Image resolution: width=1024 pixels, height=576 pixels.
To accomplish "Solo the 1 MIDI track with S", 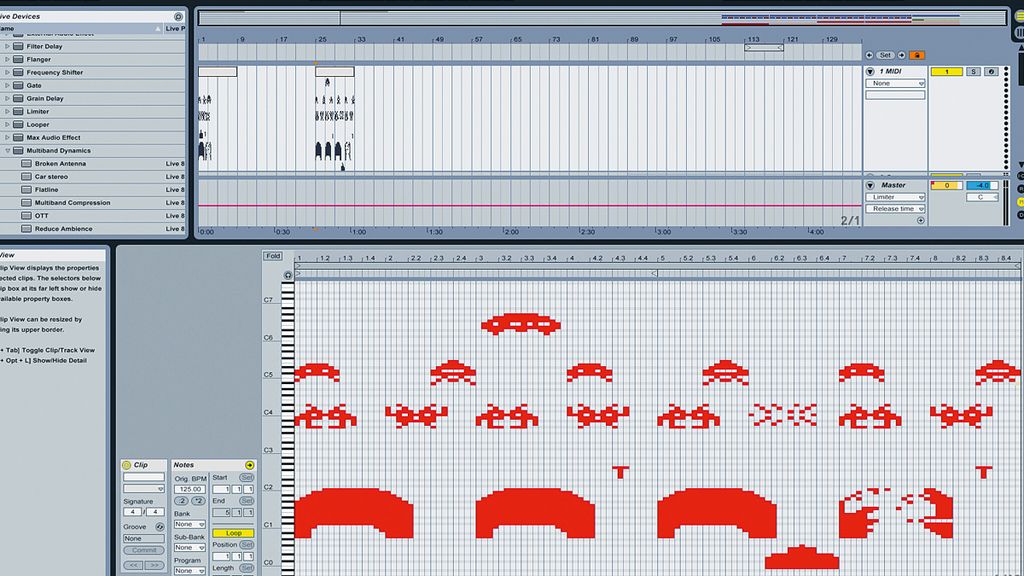I will (973, 72).
